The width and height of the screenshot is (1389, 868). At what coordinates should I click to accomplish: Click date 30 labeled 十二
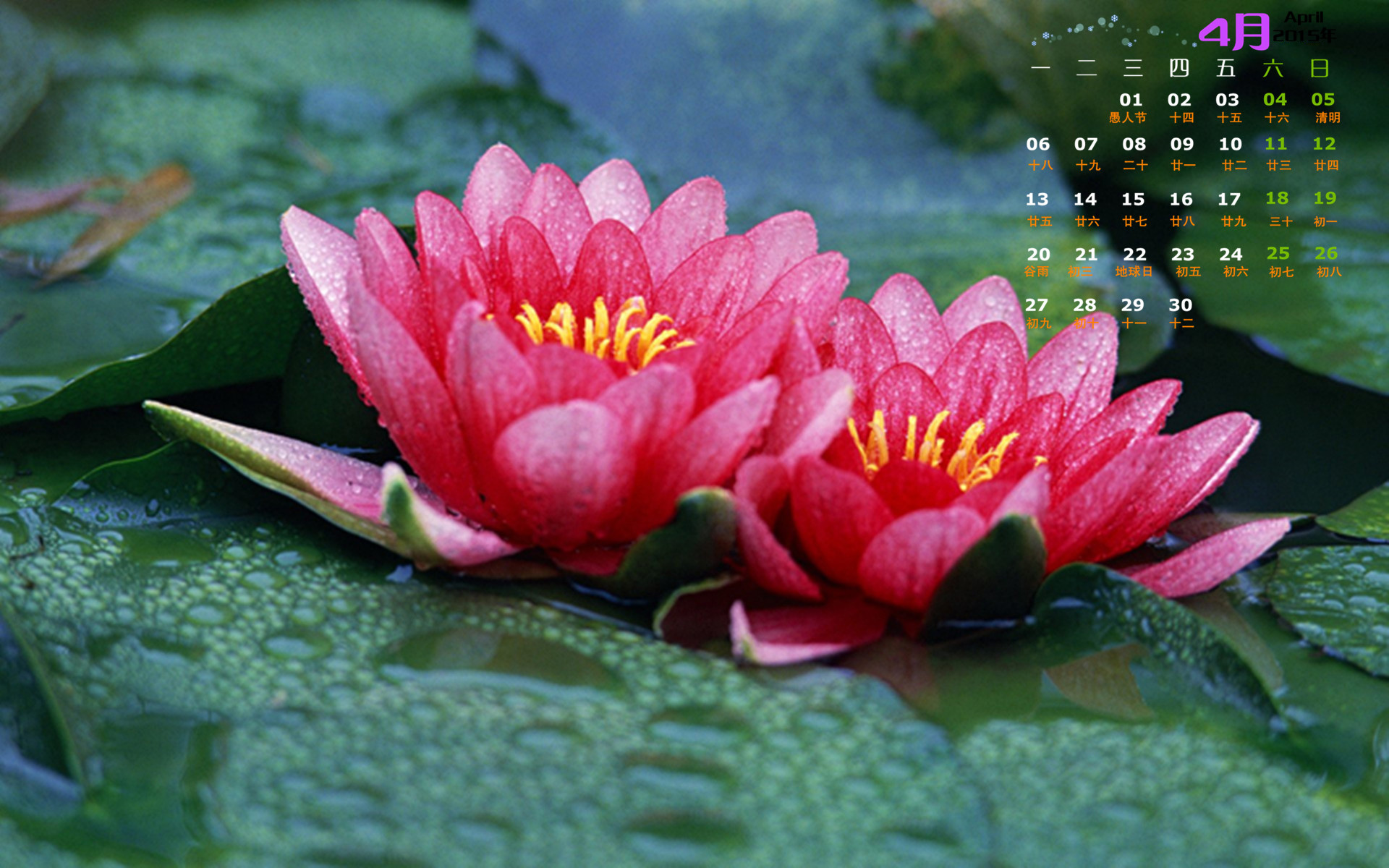tap(1180, 305)
